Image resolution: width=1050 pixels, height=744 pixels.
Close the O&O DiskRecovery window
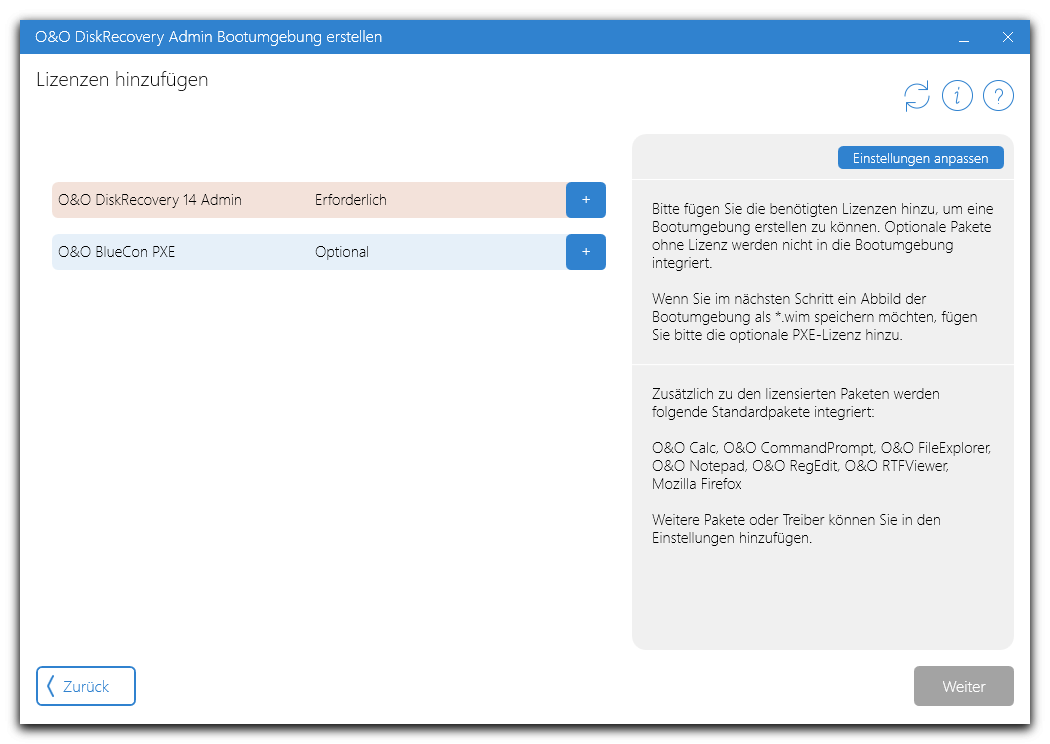(x=1008, y=38)
